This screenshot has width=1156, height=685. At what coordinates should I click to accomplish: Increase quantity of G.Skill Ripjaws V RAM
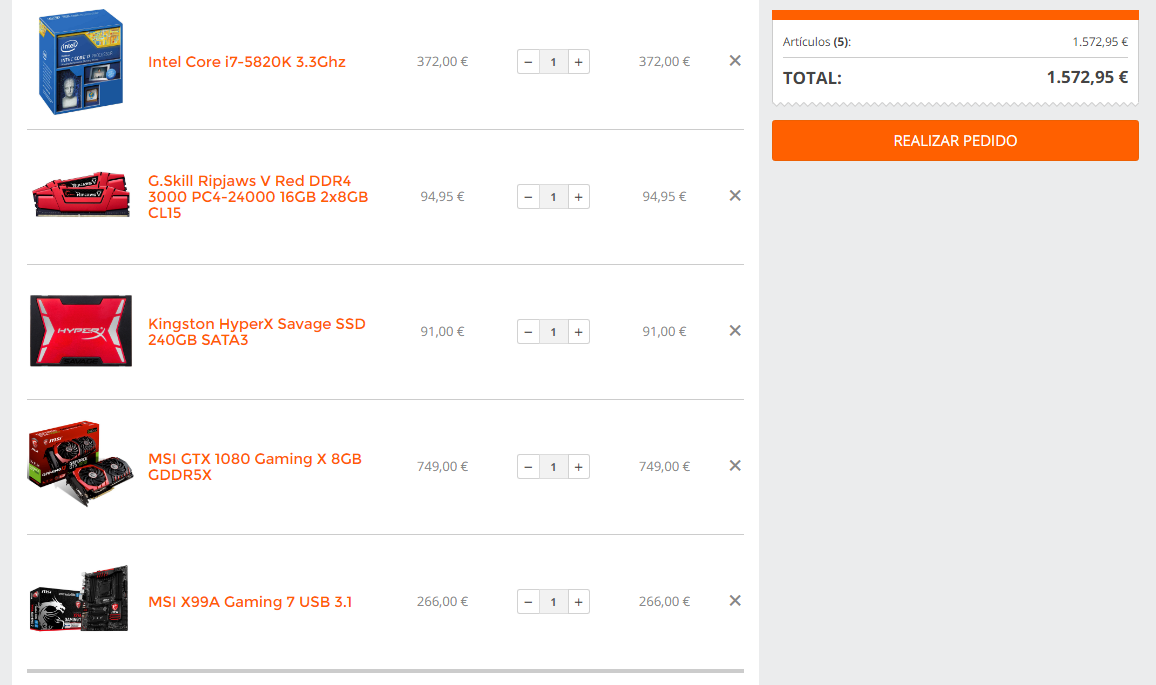[x=579, y=197]
